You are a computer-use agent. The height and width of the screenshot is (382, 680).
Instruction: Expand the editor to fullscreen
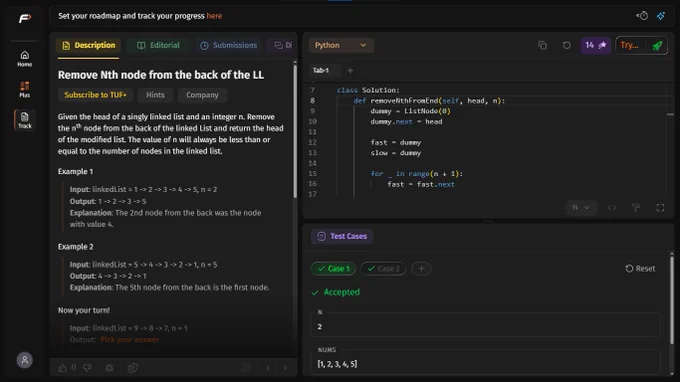pos(660,208)
